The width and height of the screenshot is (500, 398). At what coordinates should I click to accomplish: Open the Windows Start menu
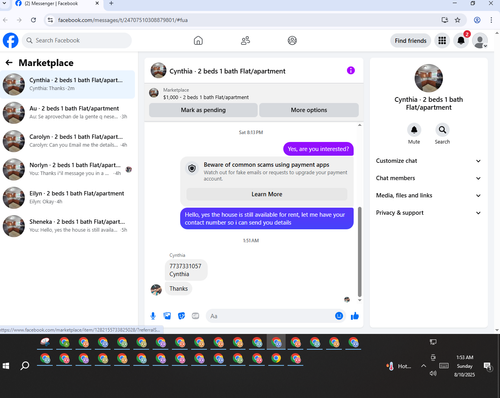click(6, 366)
